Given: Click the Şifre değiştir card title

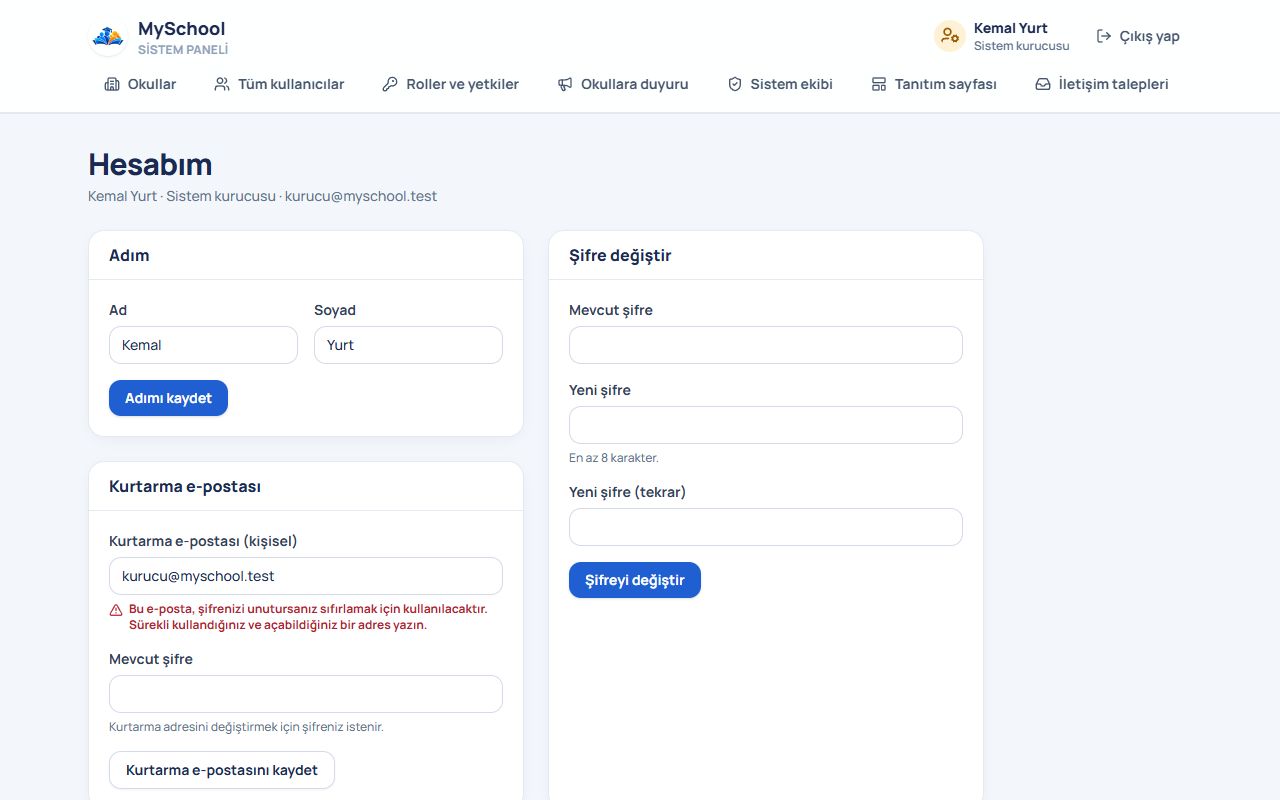Looking at the screenshot, I should click(620, 255).
